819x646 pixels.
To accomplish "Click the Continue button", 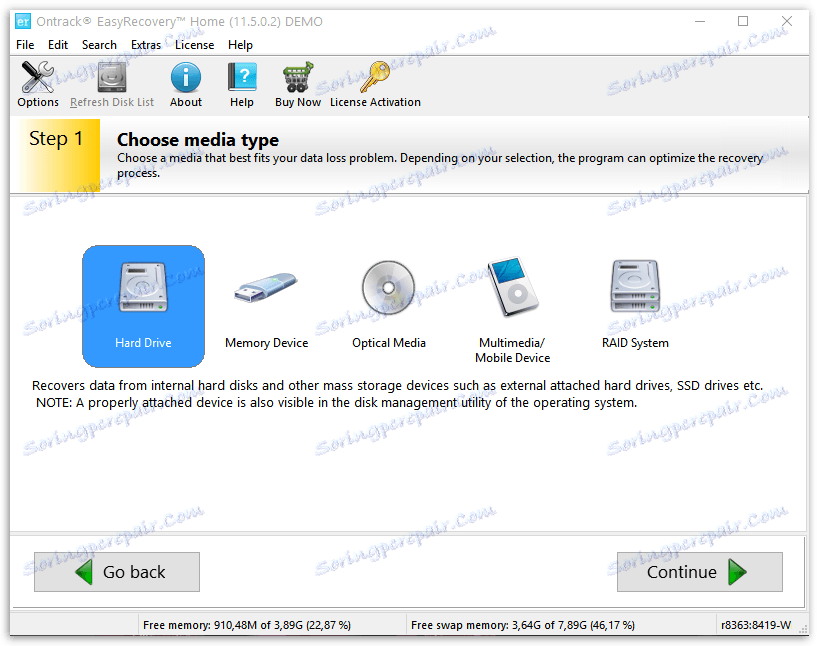I will 699,572.
